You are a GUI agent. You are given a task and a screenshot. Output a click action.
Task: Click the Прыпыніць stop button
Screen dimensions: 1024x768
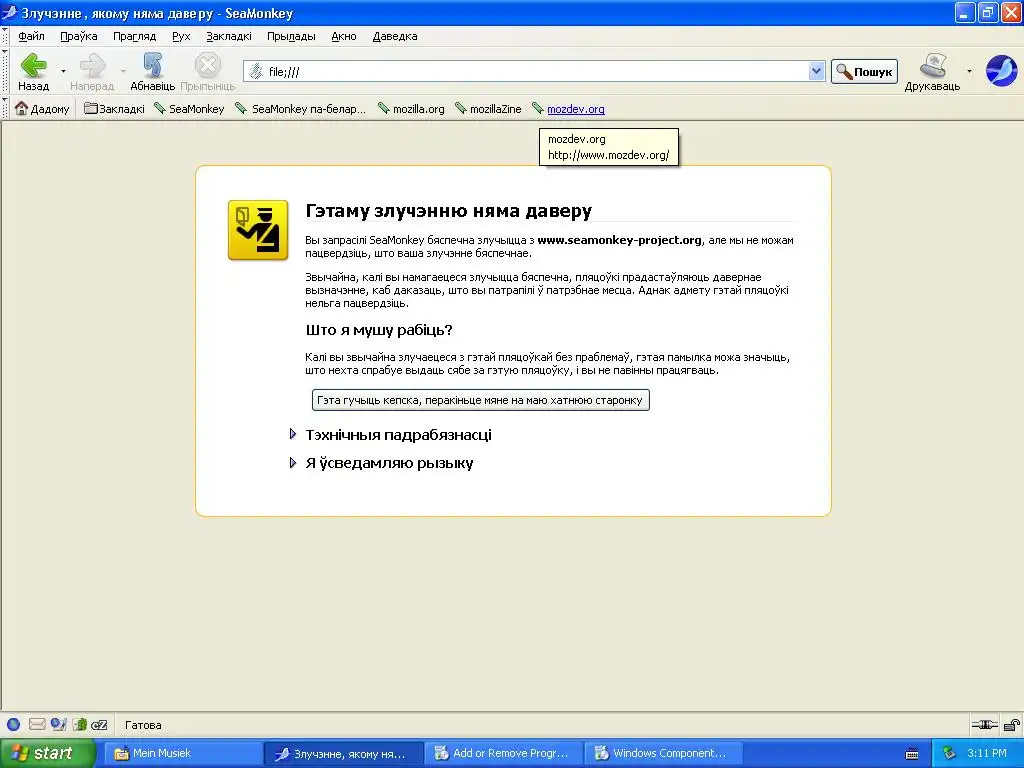point(208,71)
